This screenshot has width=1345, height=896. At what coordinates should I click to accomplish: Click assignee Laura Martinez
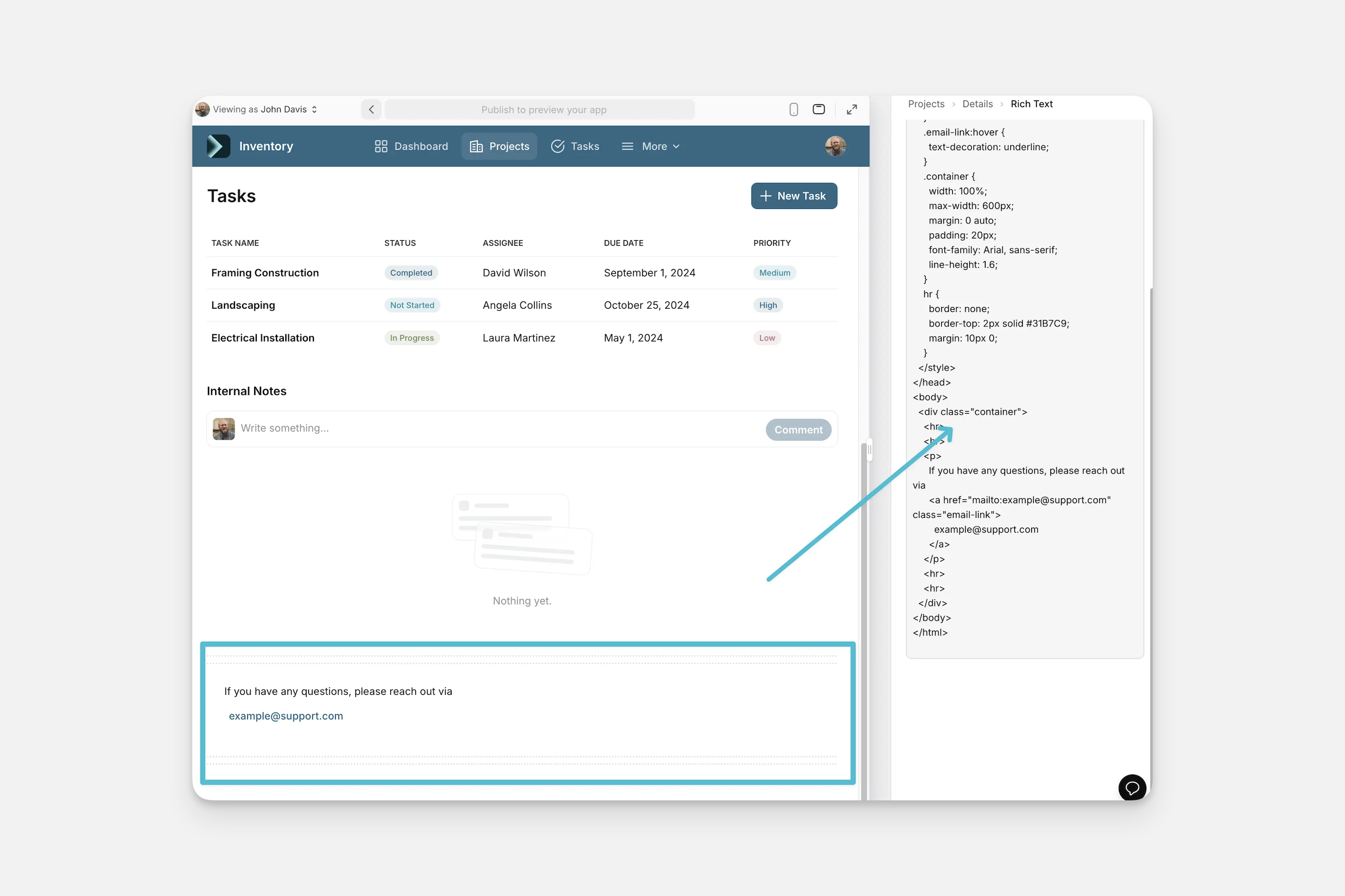click(x=519, y=338)
